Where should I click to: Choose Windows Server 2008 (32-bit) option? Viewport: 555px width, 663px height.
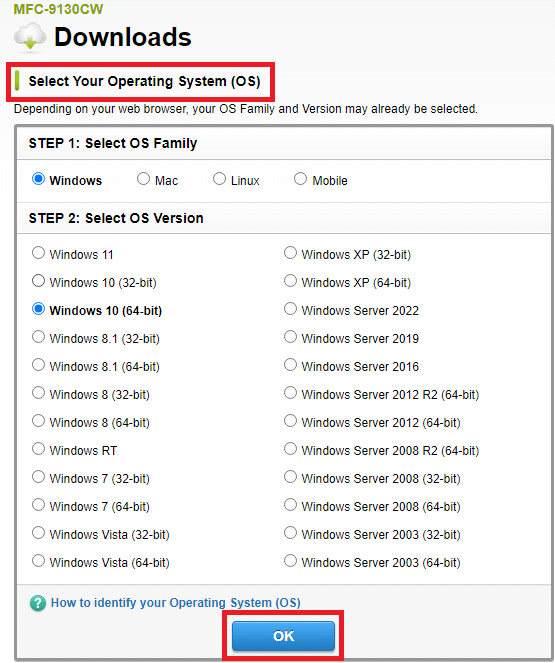coord(290,477)
